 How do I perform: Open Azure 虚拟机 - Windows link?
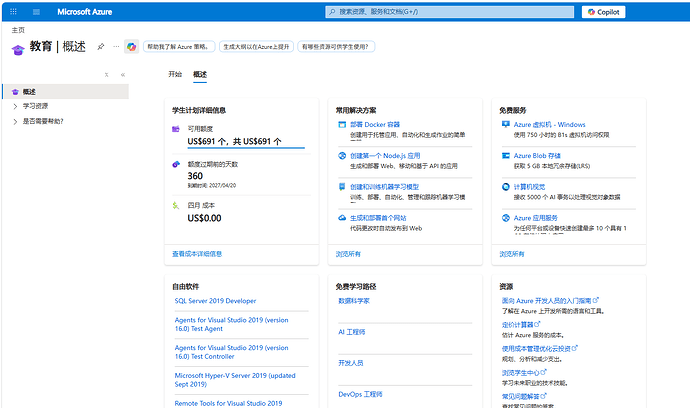pyautogui.click(x=550, y=125)
